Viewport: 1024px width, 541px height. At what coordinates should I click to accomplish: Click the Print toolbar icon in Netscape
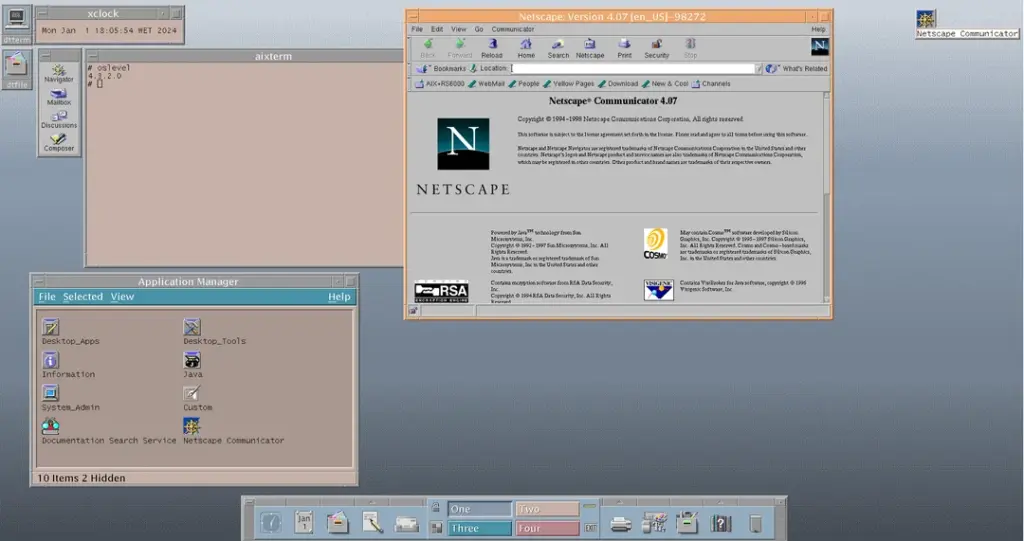point(624,48)
